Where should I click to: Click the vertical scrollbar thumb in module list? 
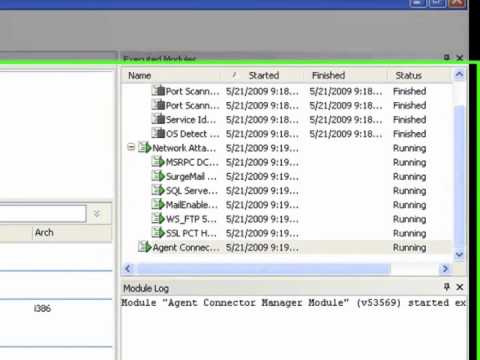coord(459,177)
